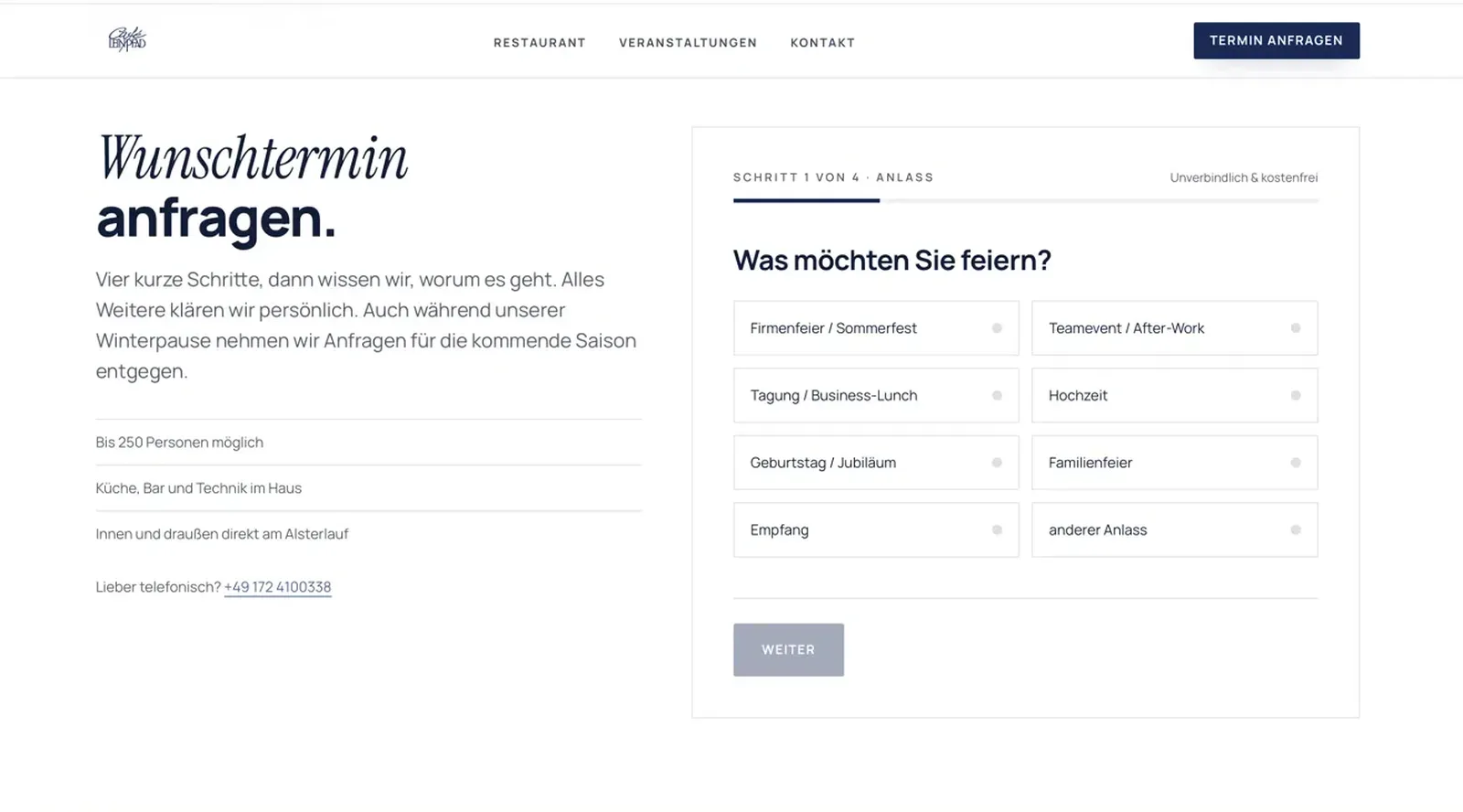Click the heading "Was möchten Sie feiern?"
Image resolution: width=1463 pixels, height=812 pixels.
pos(892,261)
